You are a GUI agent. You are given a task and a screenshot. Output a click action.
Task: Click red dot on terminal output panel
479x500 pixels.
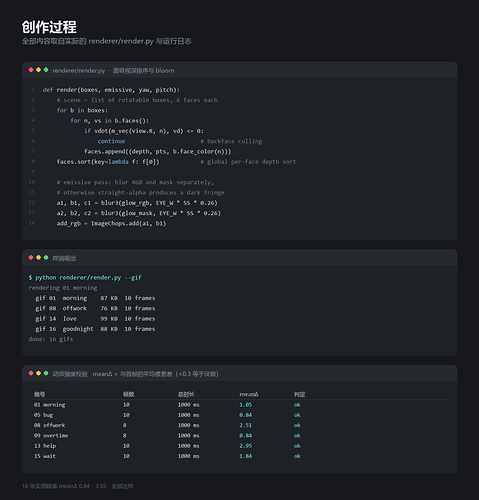[x=31, y=258]
